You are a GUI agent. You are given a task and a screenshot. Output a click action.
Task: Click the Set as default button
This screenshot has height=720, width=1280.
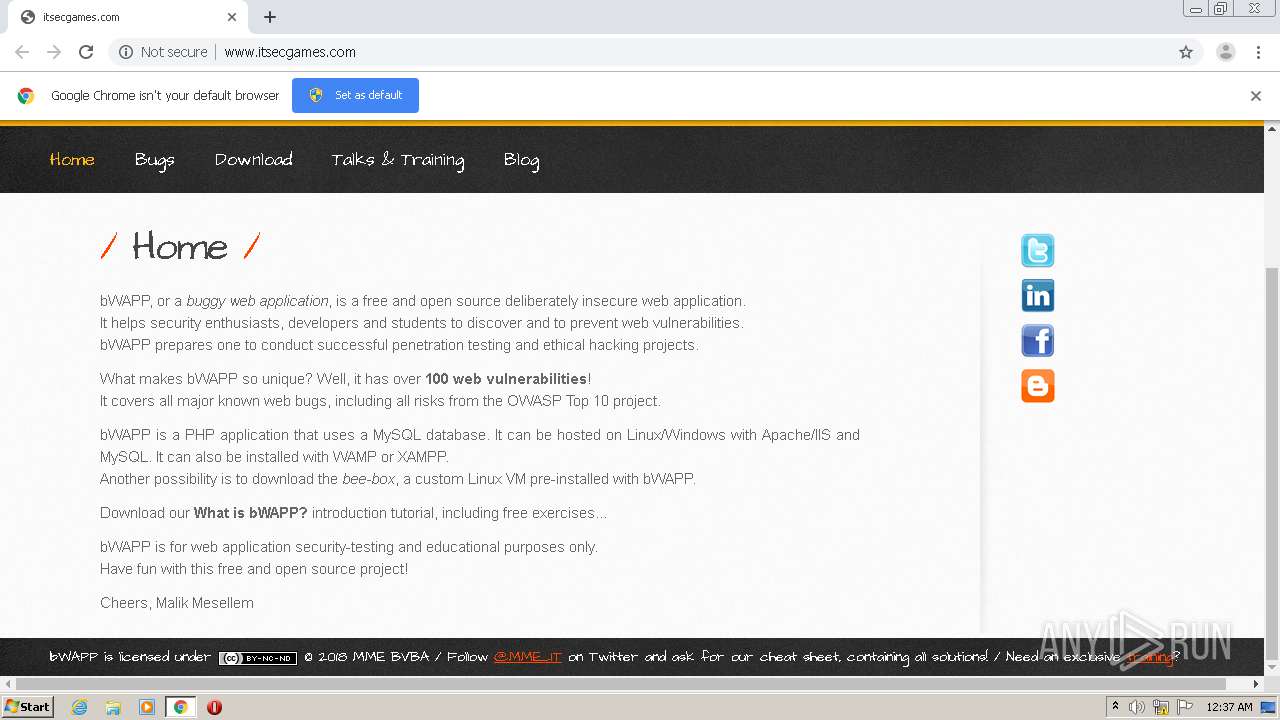(x=355, y=95)
